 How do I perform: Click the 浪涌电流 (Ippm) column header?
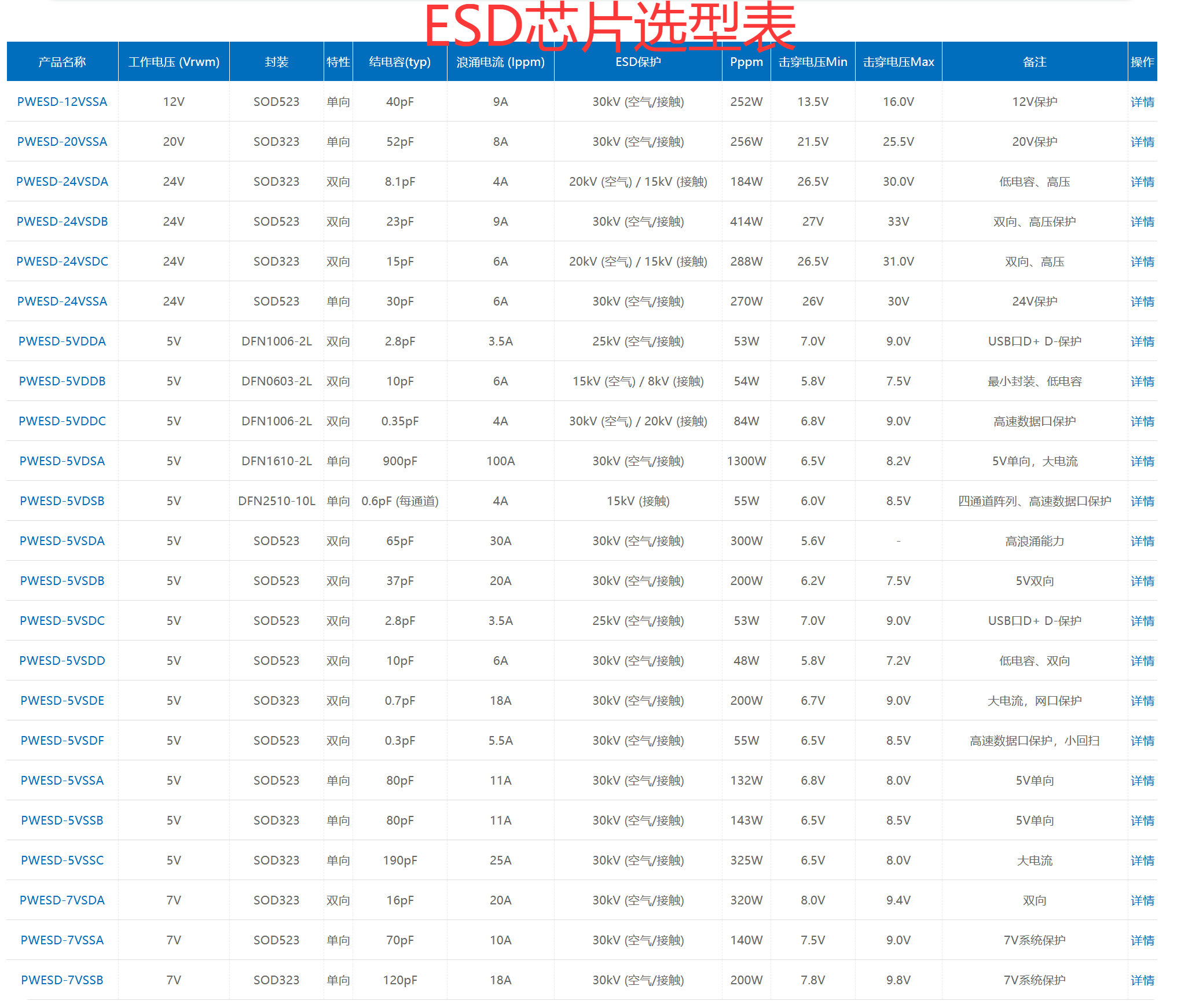500,62
